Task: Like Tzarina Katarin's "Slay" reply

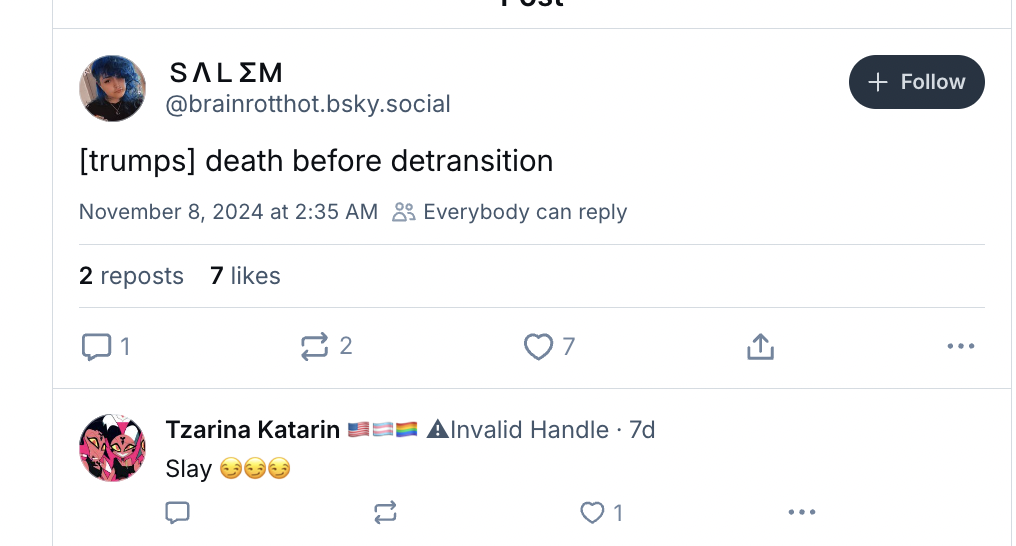Action: tap(593, 513)
